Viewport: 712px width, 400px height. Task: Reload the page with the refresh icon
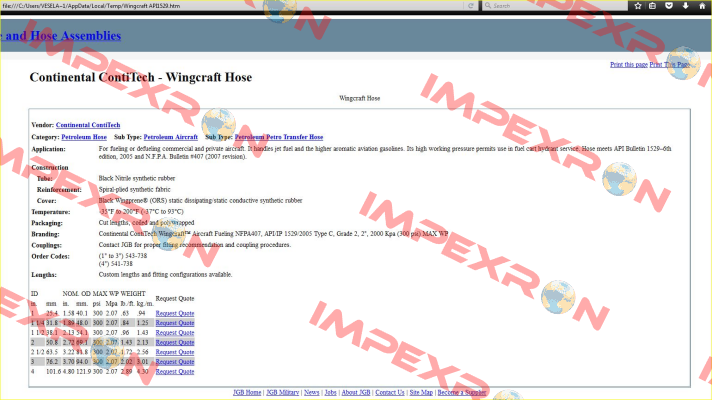click(471, 5)
